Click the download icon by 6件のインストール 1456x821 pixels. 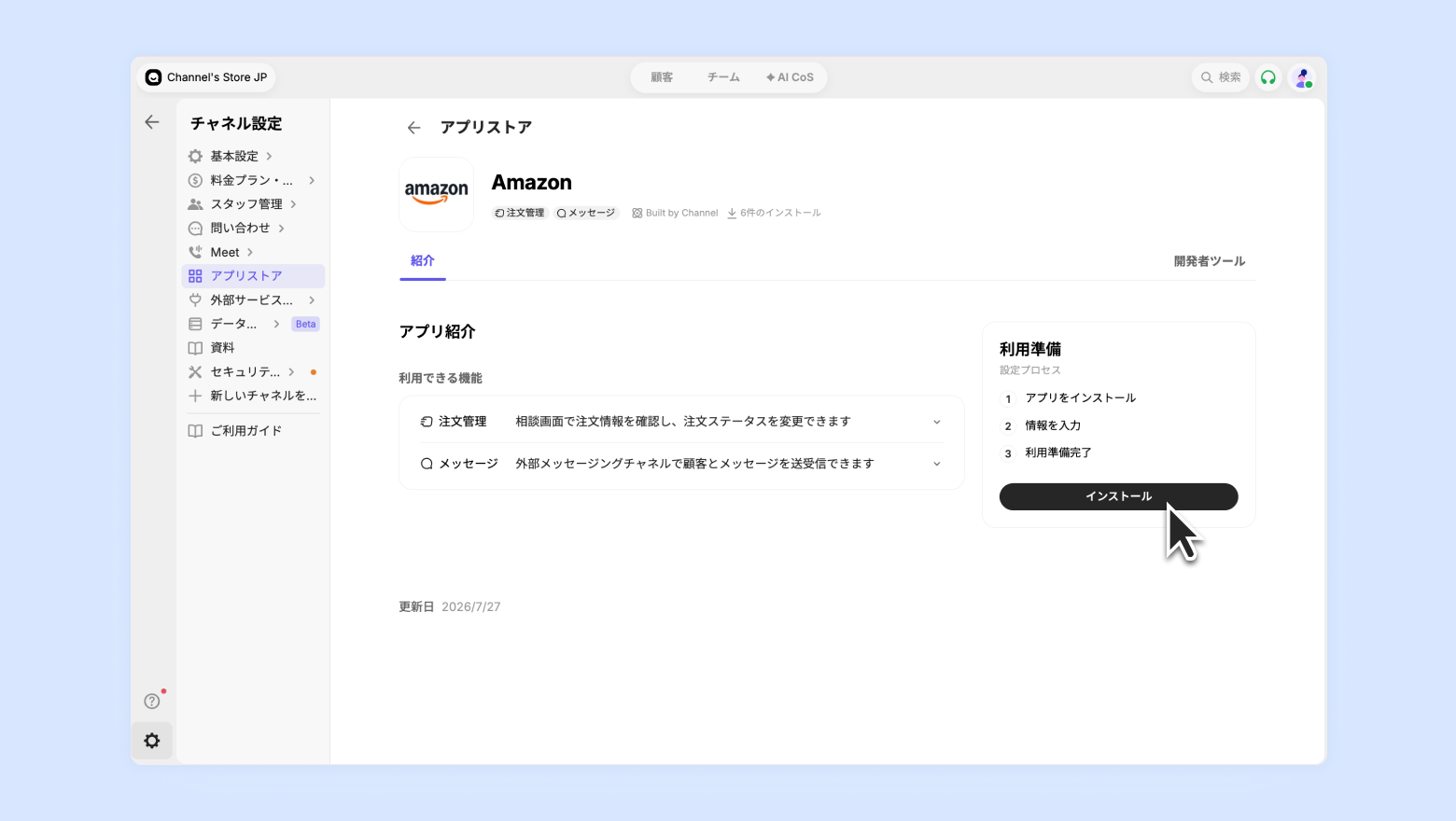[x=732, y=213]
